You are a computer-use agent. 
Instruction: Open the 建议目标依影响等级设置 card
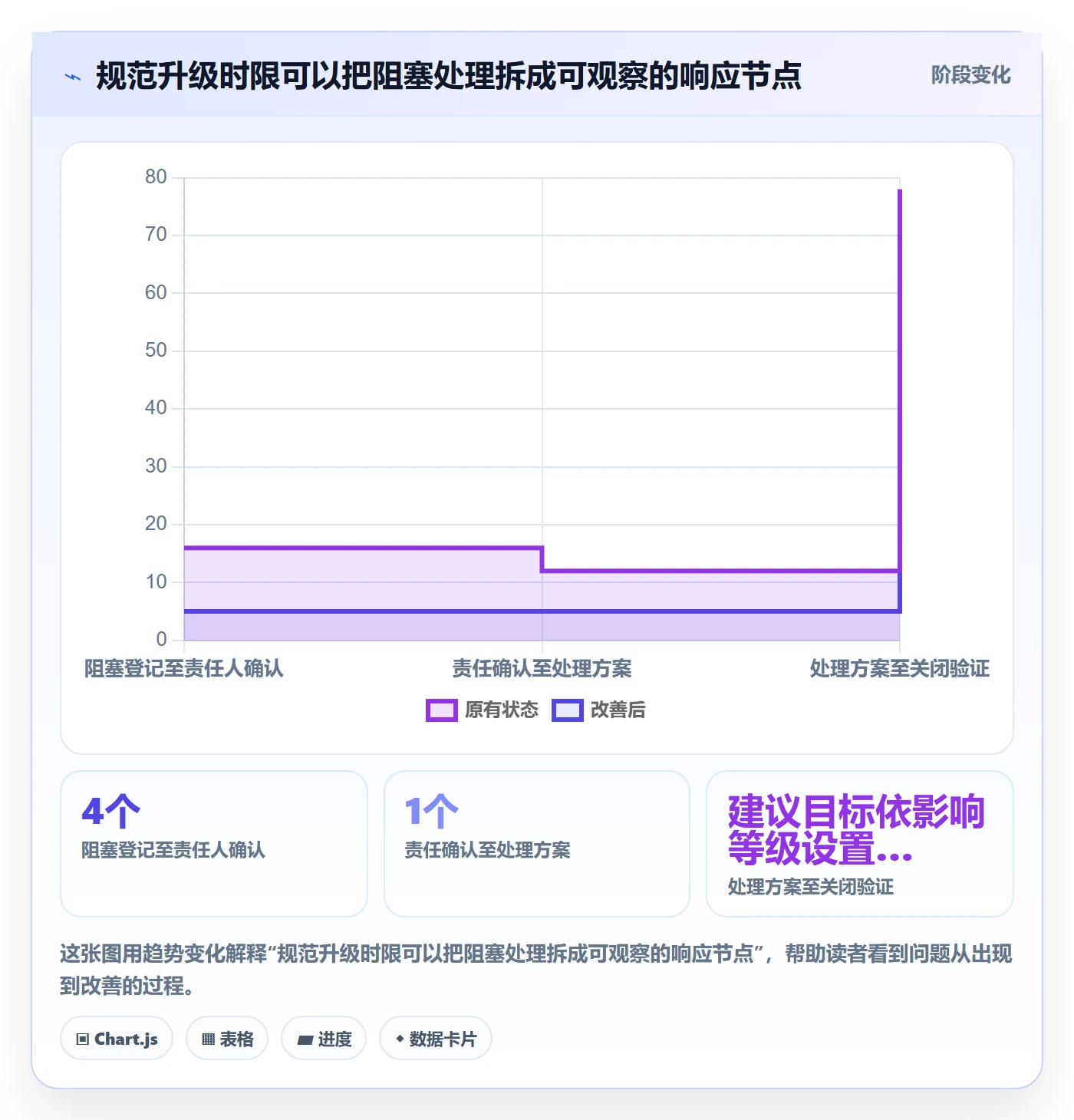860,844
